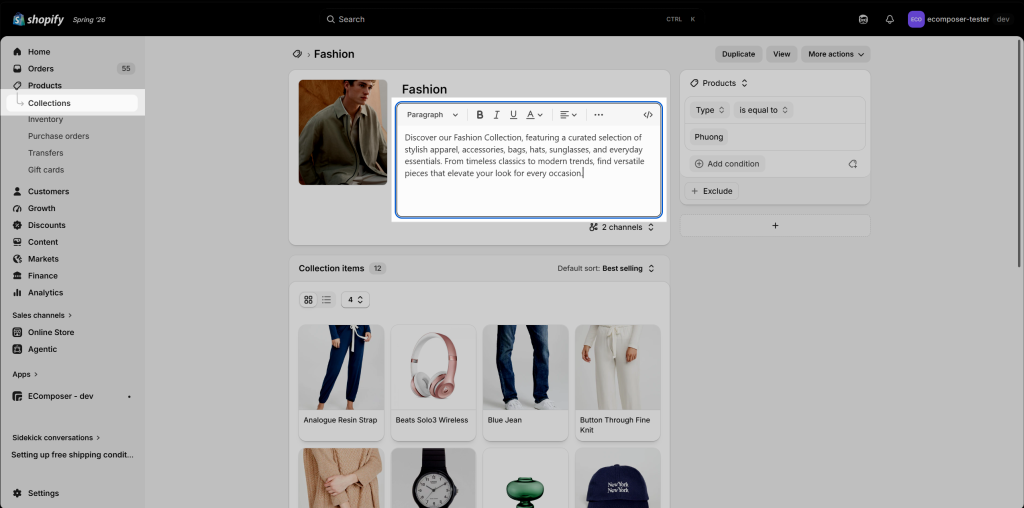Switch to list view
The image size is (1024, 508).
(327, 300)
